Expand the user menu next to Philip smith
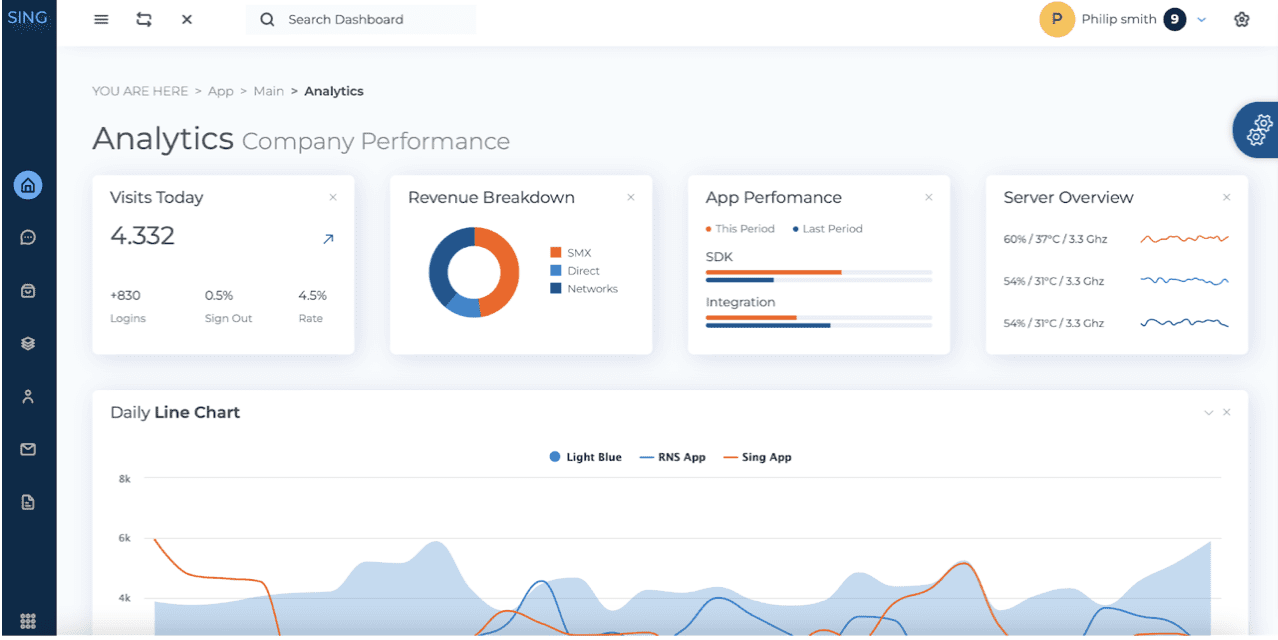 click(1201, 18)
